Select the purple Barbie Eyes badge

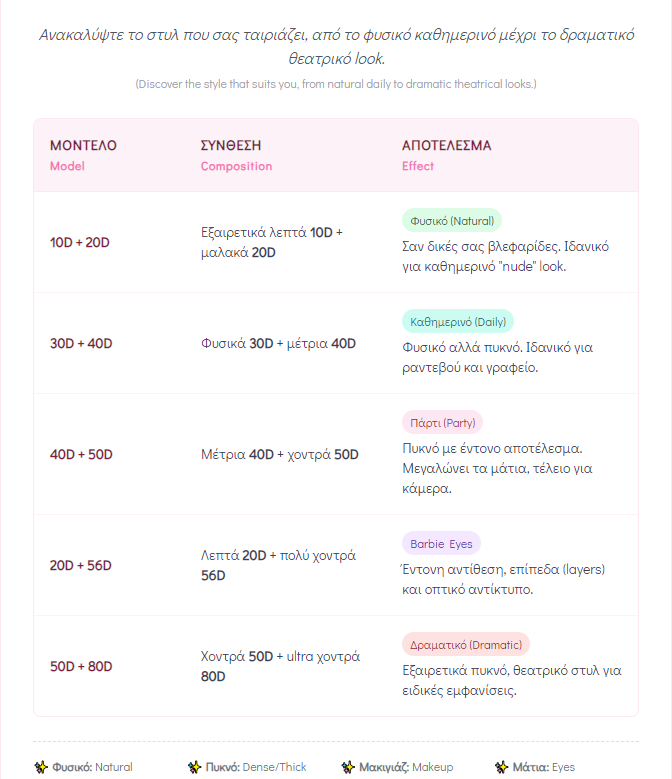441,544
